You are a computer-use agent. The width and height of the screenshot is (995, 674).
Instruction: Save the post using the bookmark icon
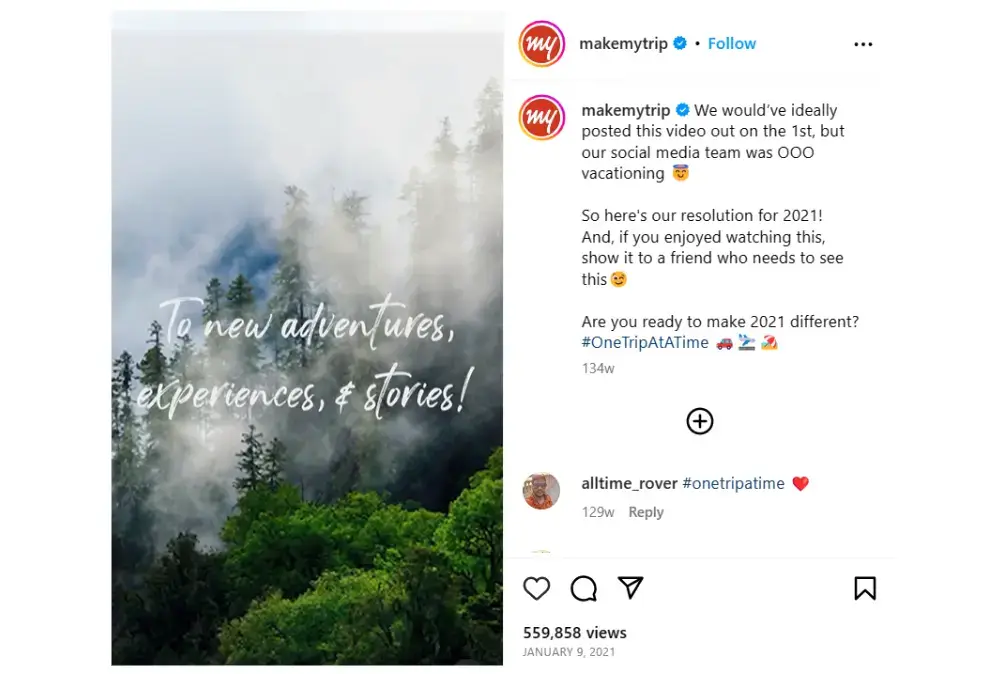[866, 588]
